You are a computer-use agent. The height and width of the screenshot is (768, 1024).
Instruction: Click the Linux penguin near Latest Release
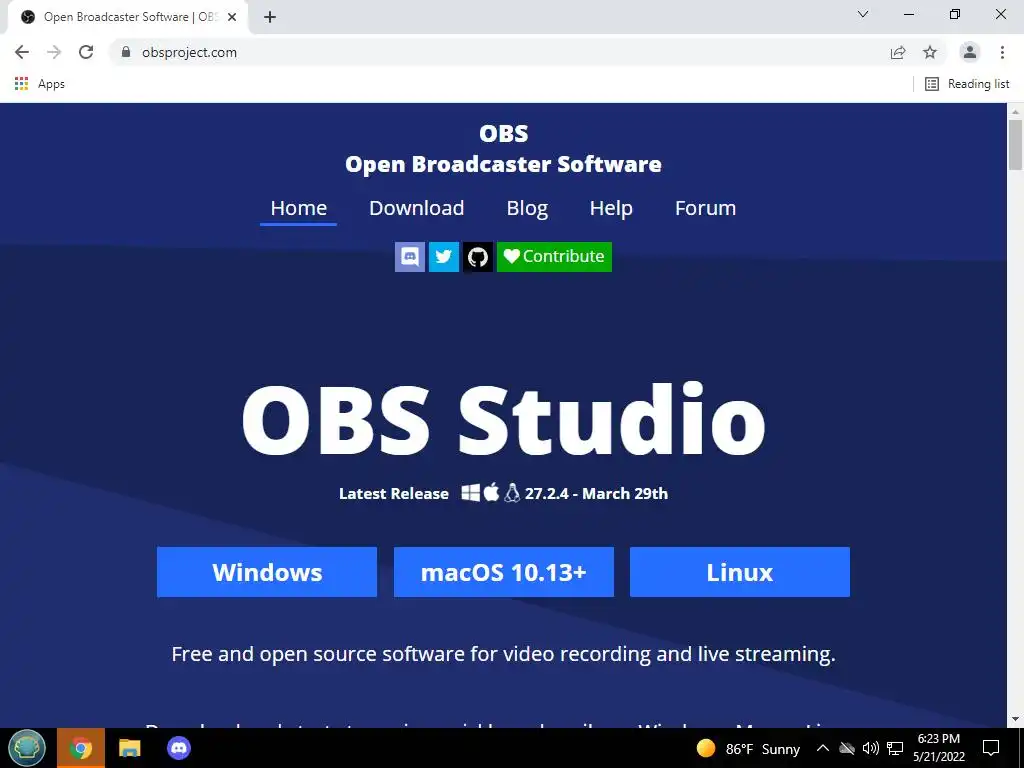(x=512, y=493)
